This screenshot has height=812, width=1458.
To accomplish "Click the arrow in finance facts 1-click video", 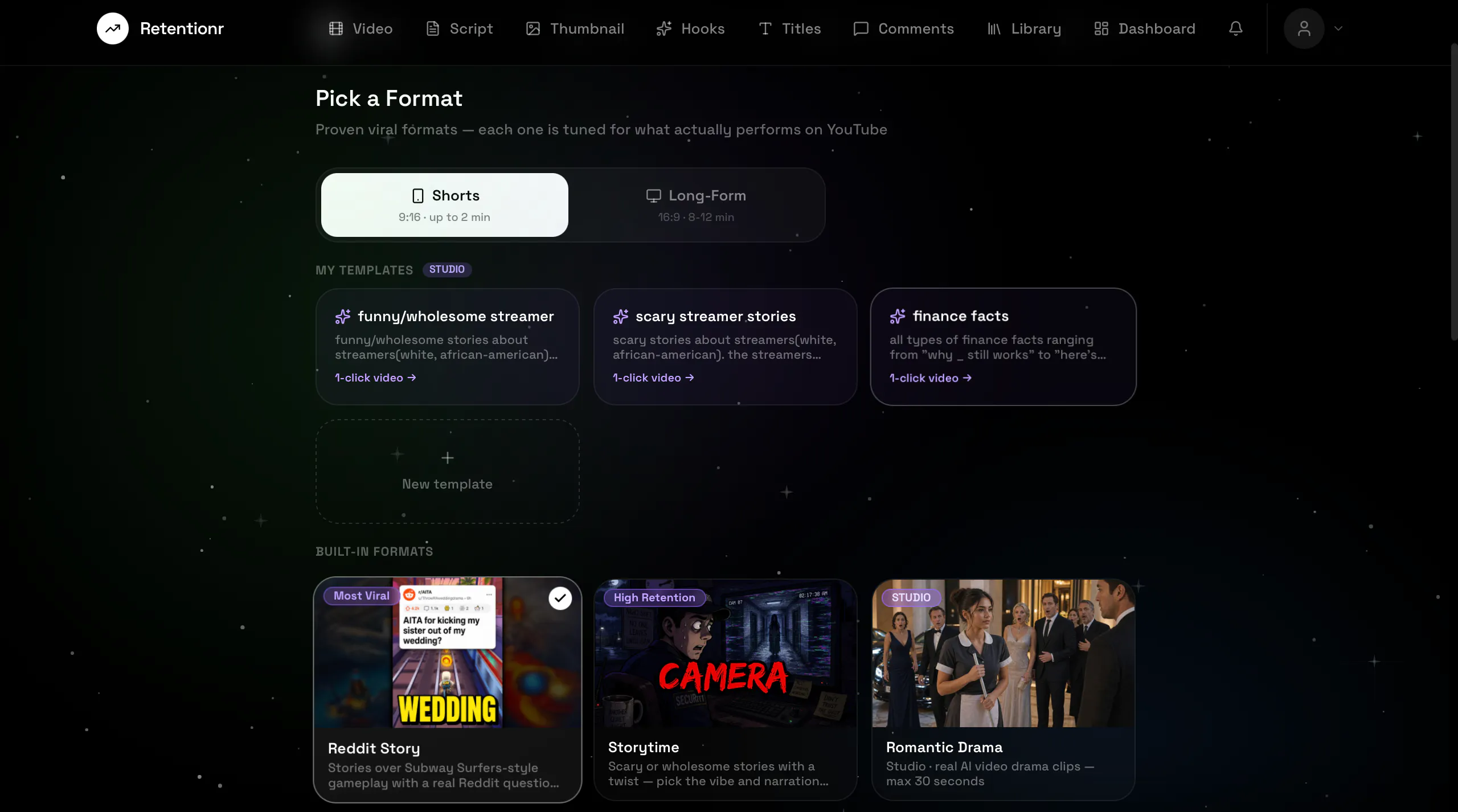I will pyautogui.click(x=967, y=378).
